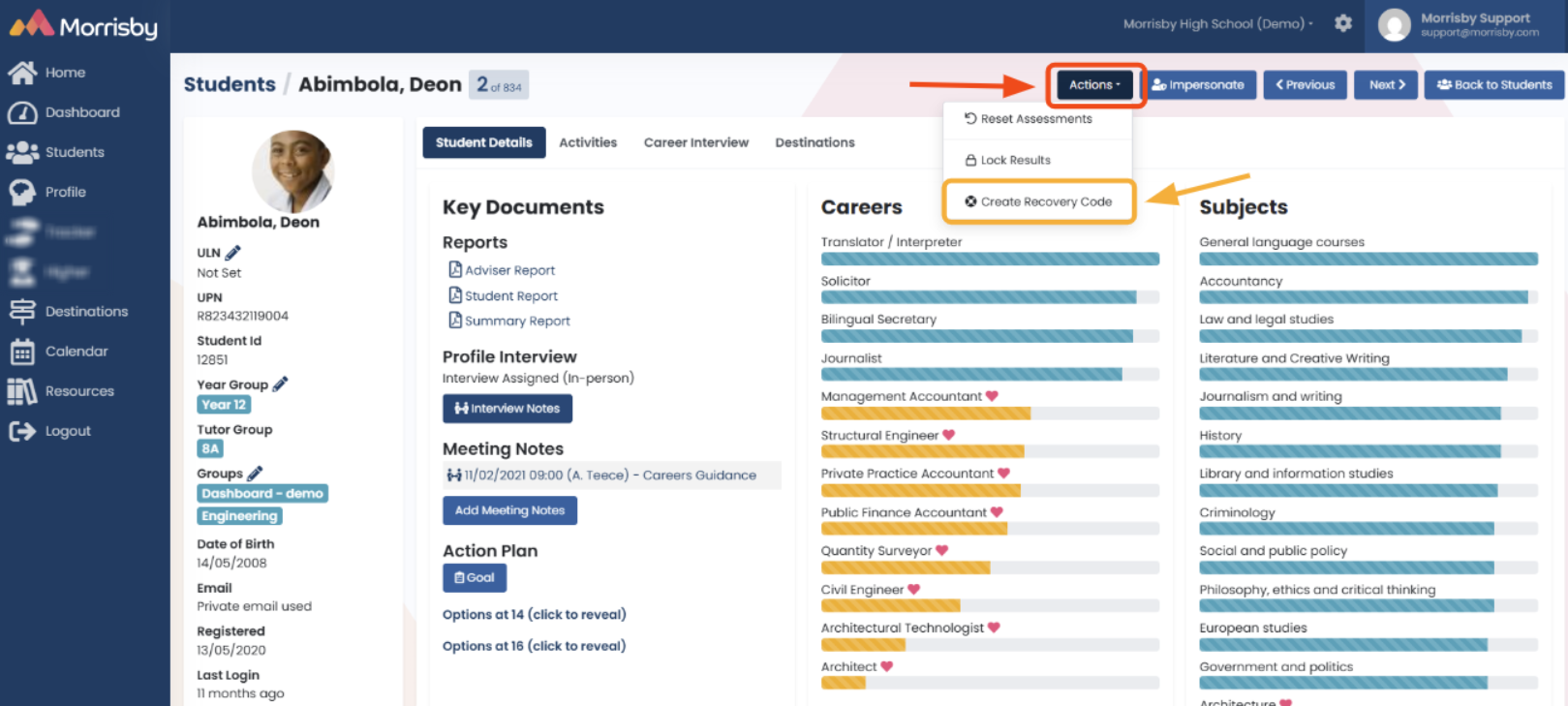Open the Morrisby High School (Demo) dropdown
The image size is (1568, 706).
coord(1218,24)
